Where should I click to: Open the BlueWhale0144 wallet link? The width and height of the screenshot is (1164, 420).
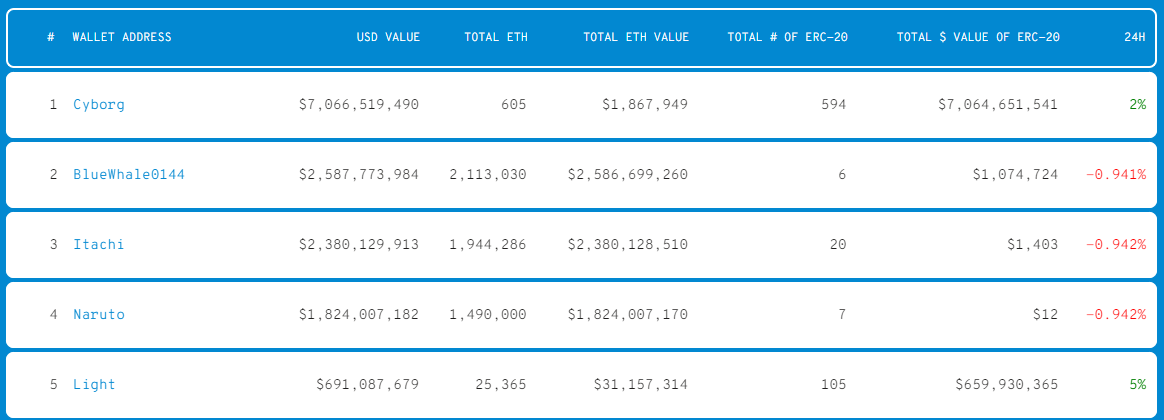pos(129,175)
